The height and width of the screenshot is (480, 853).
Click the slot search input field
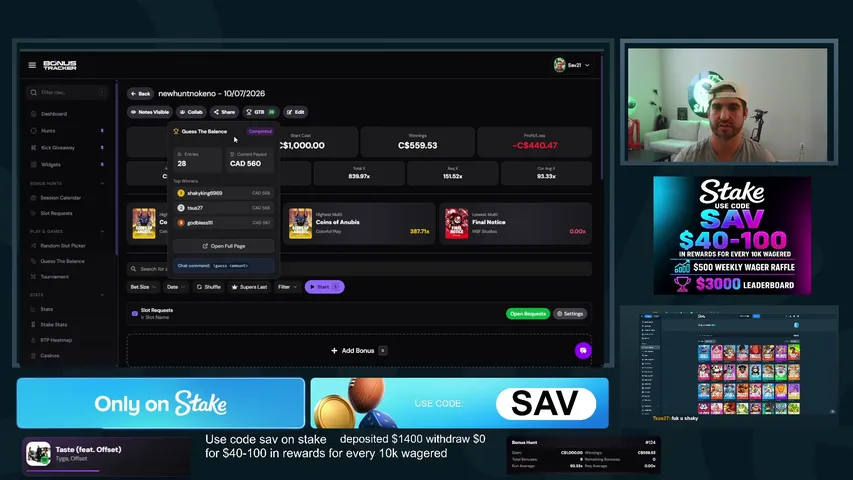[359, 269]
